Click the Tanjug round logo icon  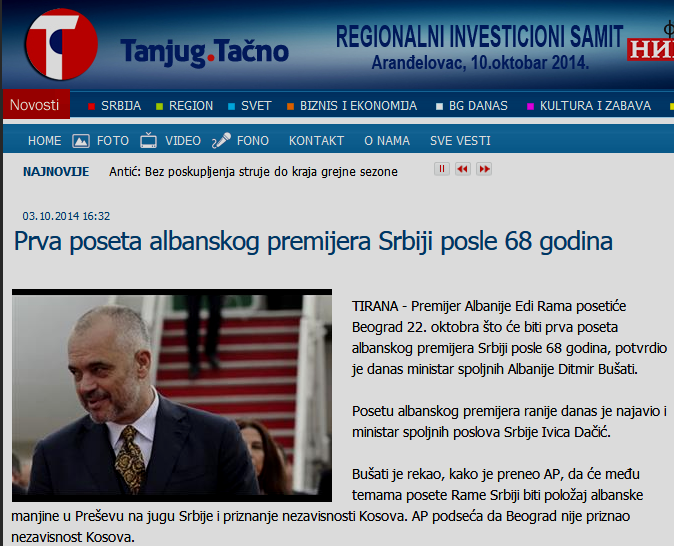(61, 45)
